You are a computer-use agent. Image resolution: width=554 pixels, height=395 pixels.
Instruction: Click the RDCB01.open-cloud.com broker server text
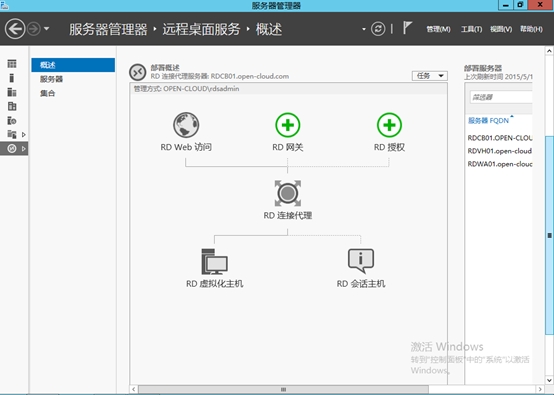point(250,76)
